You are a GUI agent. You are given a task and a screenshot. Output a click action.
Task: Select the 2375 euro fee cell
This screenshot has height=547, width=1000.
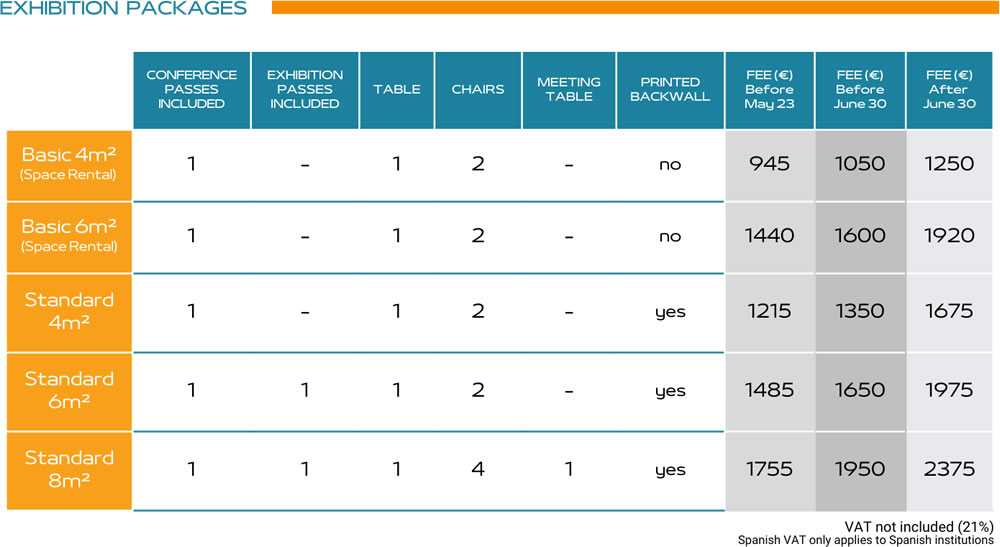click(950, 469)
